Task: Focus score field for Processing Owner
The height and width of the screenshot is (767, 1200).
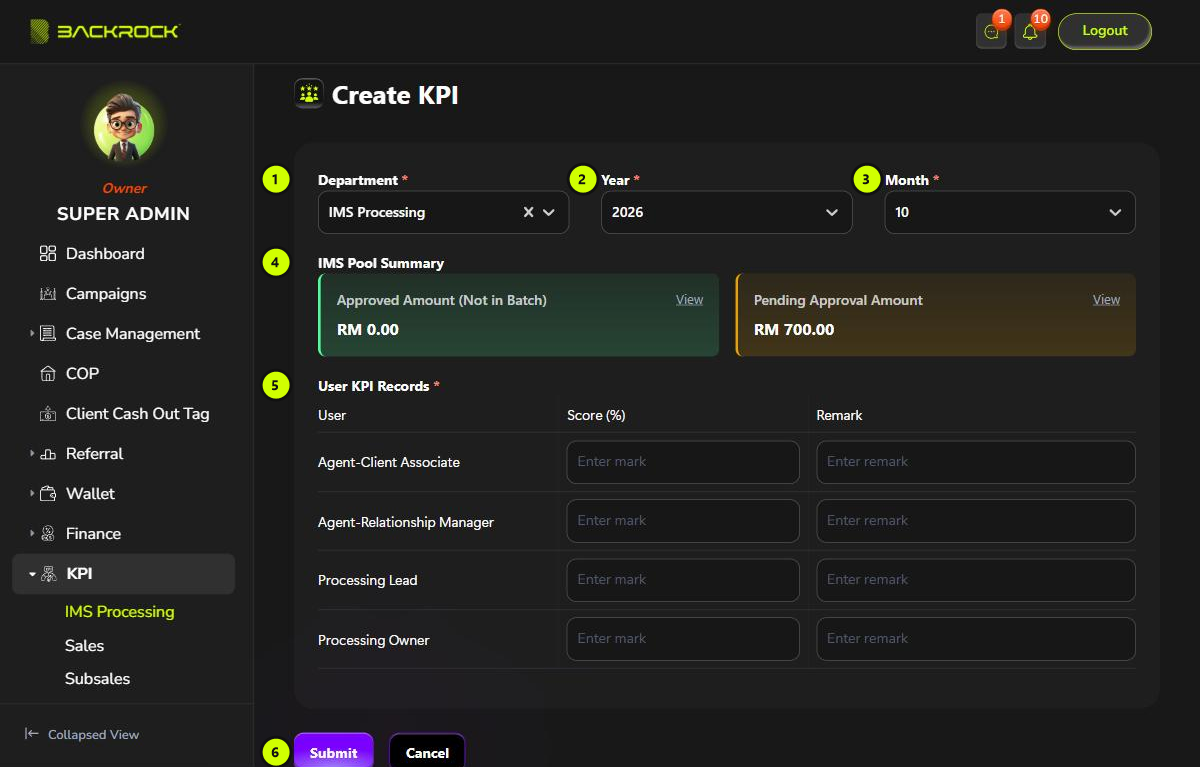Action: point(683,639)
